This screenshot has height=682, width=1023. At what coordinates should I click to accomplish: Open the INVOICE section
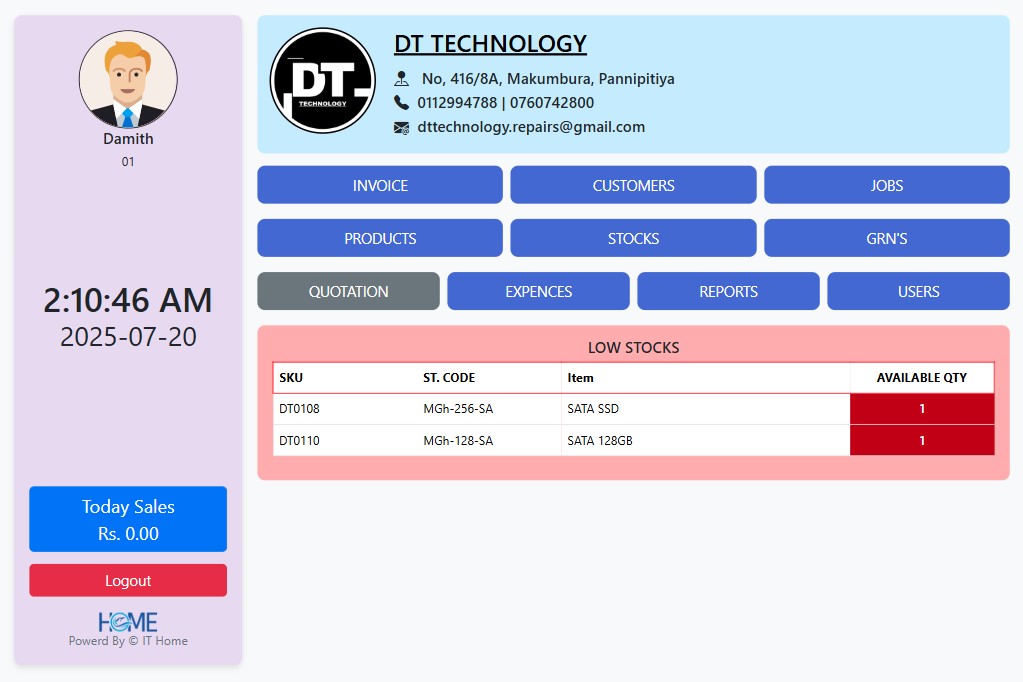[x=380, y=185]
